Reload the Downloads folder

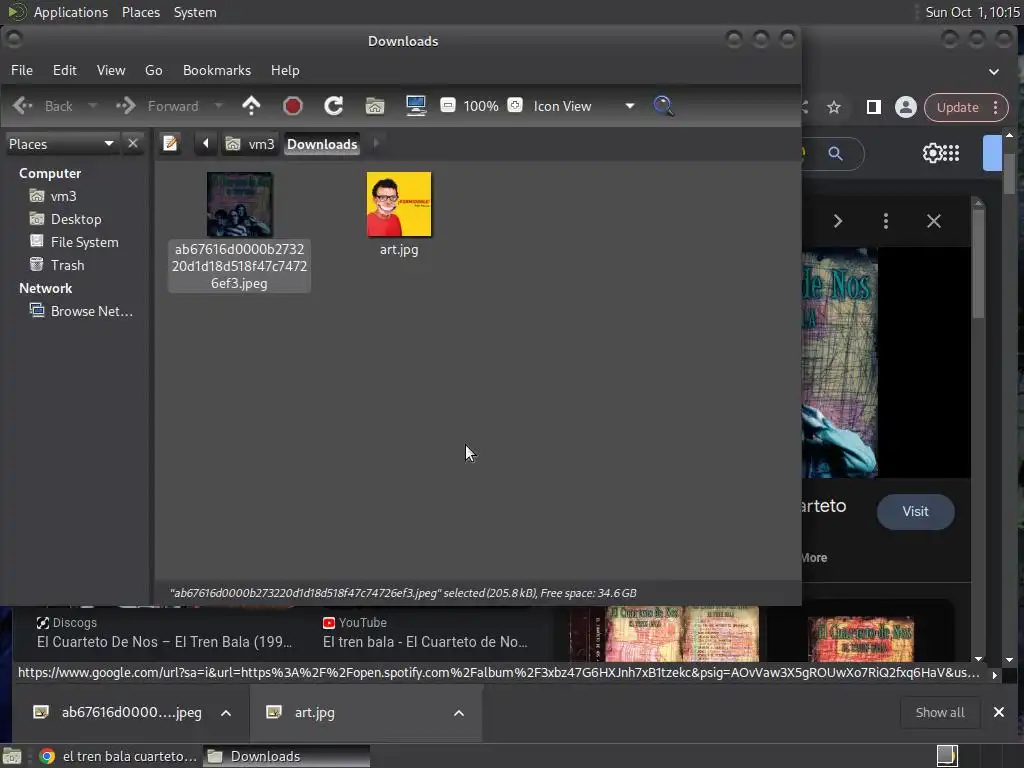pyautogui.click(x=334, y=106)
